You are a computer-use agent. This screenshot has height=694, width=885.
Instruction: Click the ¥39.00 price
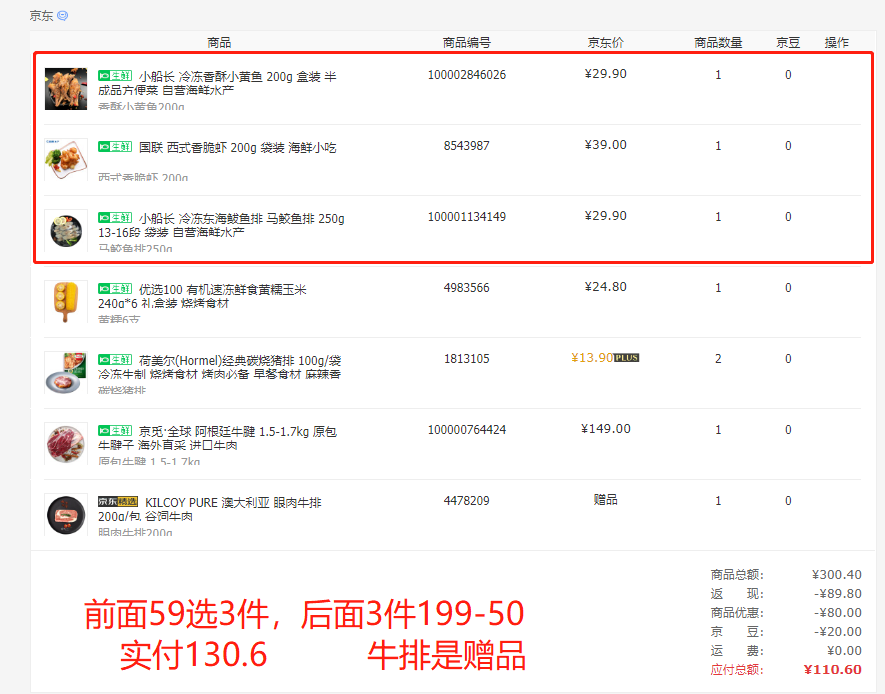pos(606,145)
